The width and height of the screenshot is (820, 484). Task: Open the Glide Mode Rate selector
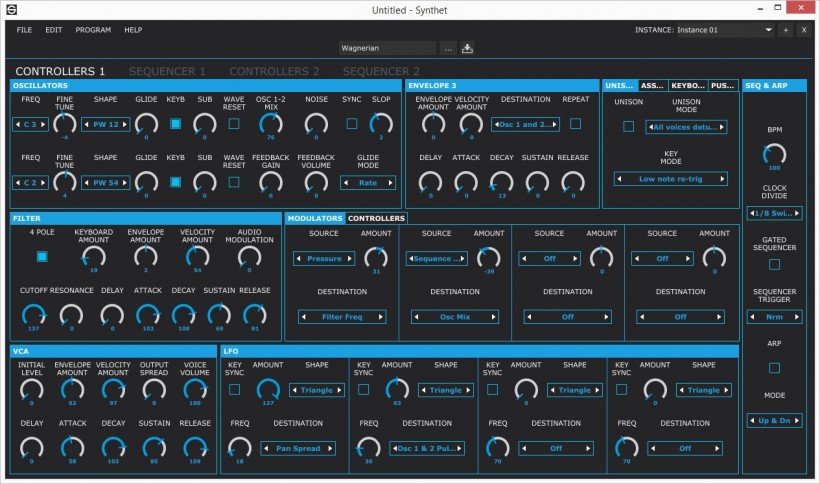(x=367, y=183)
